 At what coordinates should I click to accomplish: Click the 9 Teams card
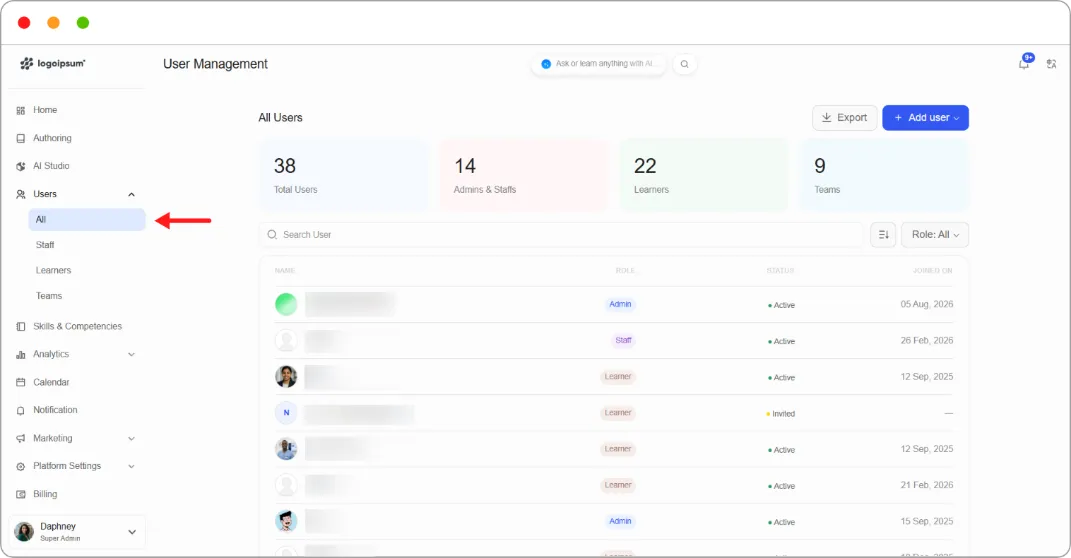pos(885,176)
